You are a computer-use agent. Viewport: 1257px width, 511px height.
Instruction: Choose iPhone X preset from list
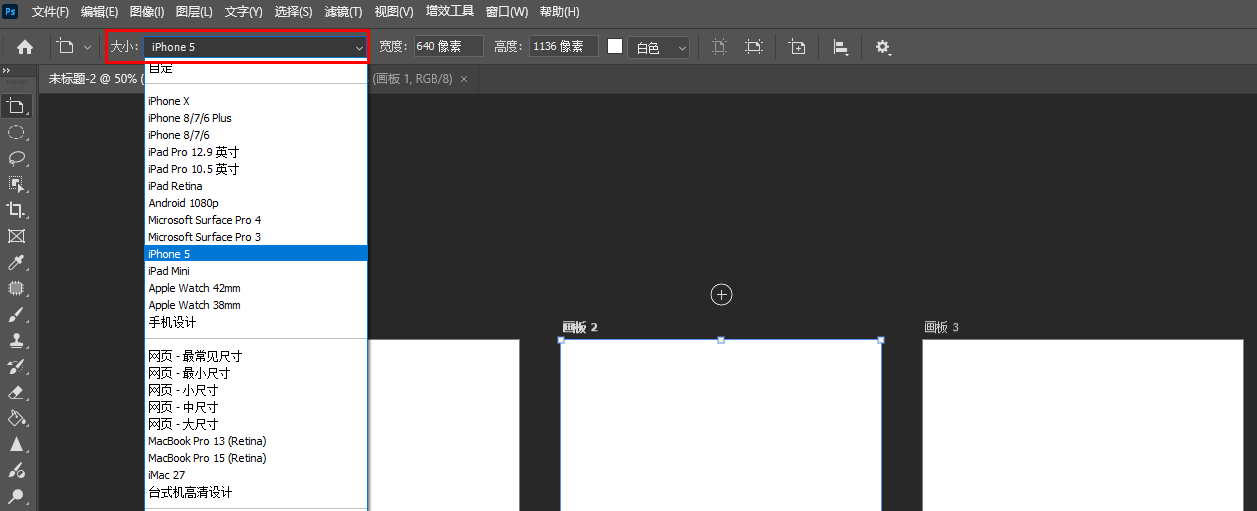(256, 101)
